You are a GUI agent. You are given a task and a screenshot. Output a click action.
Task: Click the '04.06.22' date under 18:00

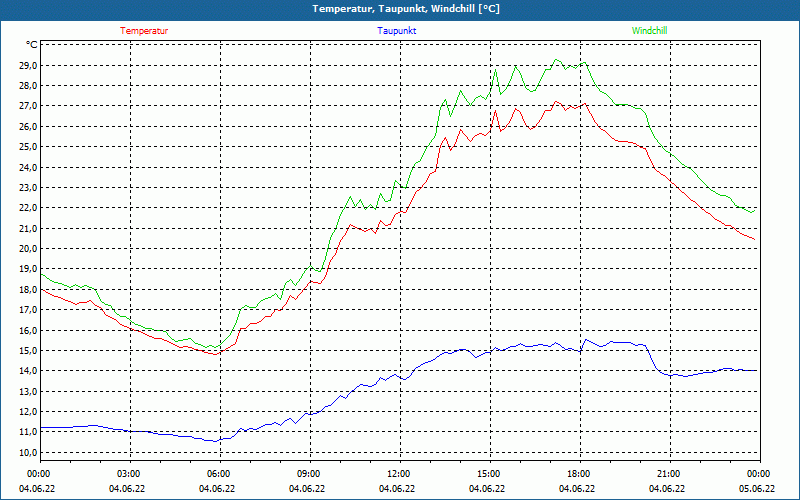[577, 489]
